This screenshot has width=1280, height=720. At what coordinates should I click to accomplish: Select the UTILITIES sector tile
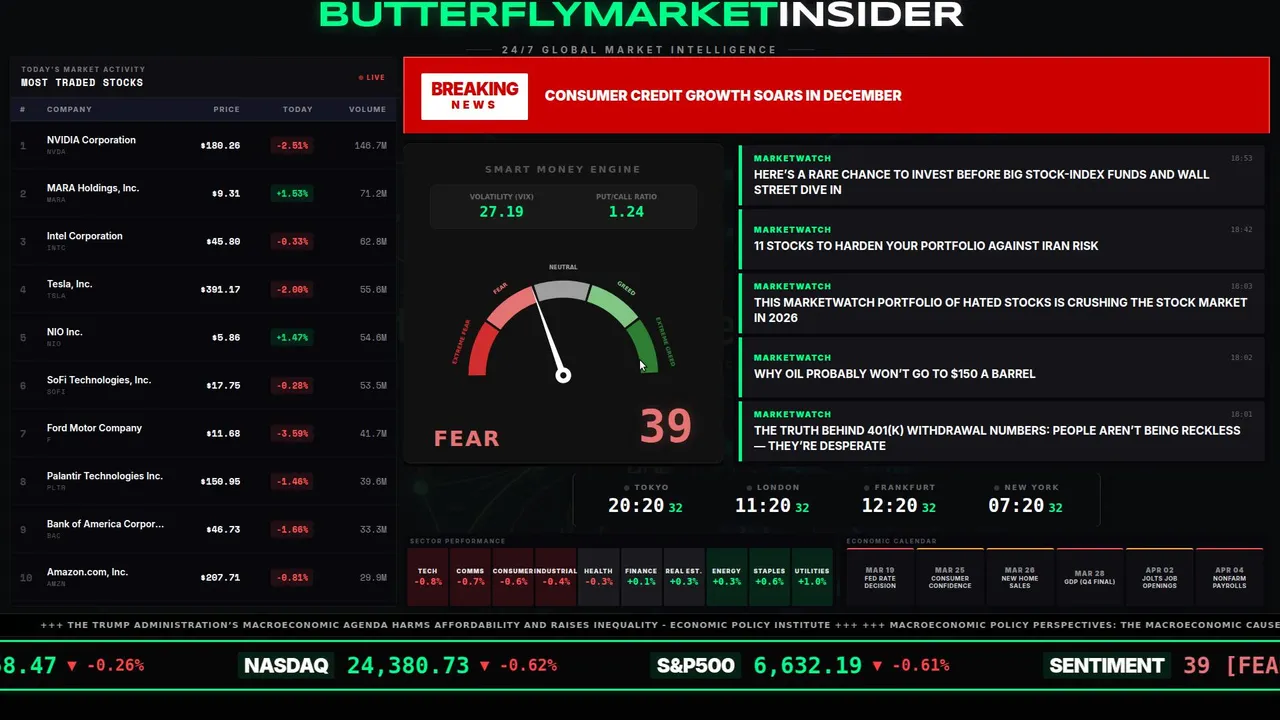(x=812, y=577)
